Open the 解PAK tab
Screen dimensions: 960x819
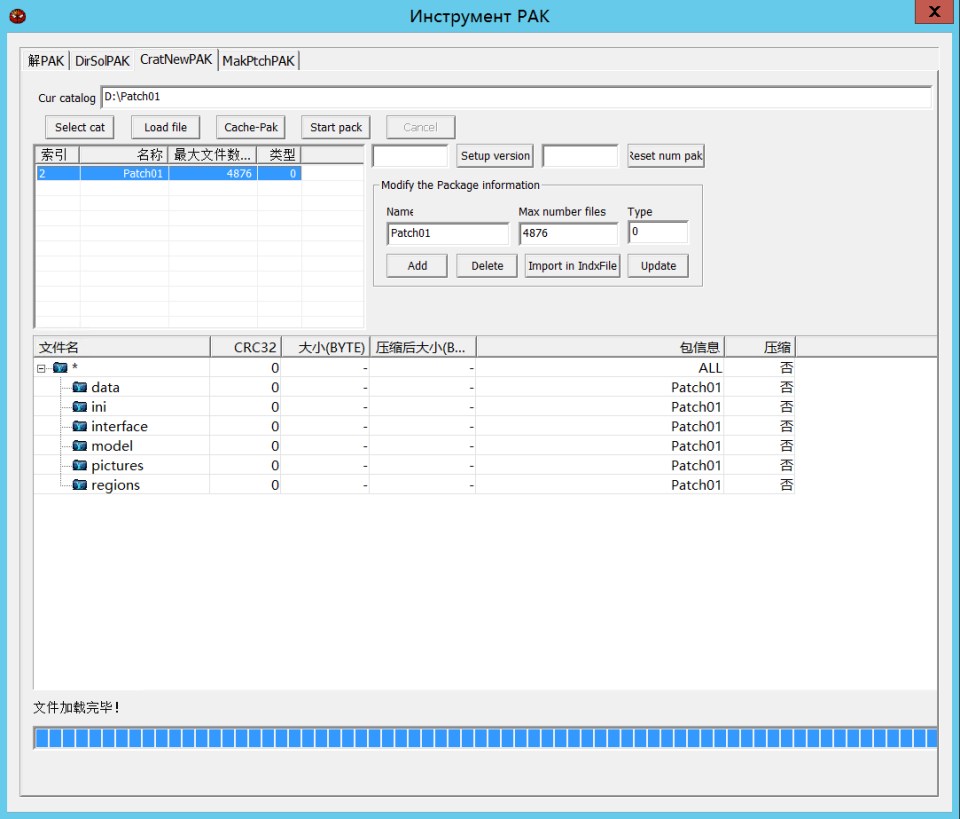46,61
